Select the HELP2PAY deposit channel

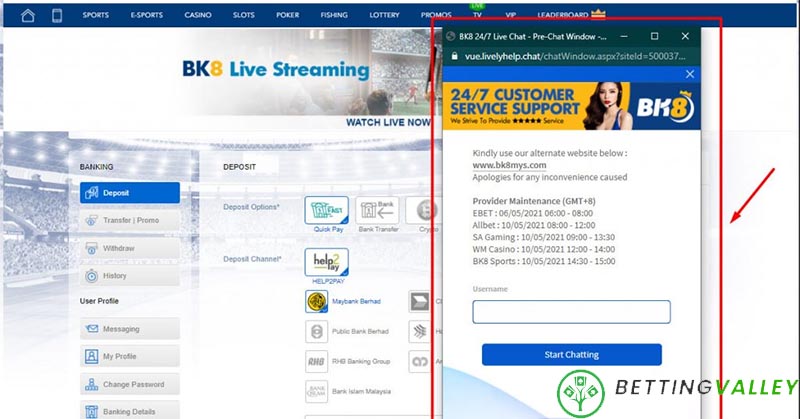327,262
